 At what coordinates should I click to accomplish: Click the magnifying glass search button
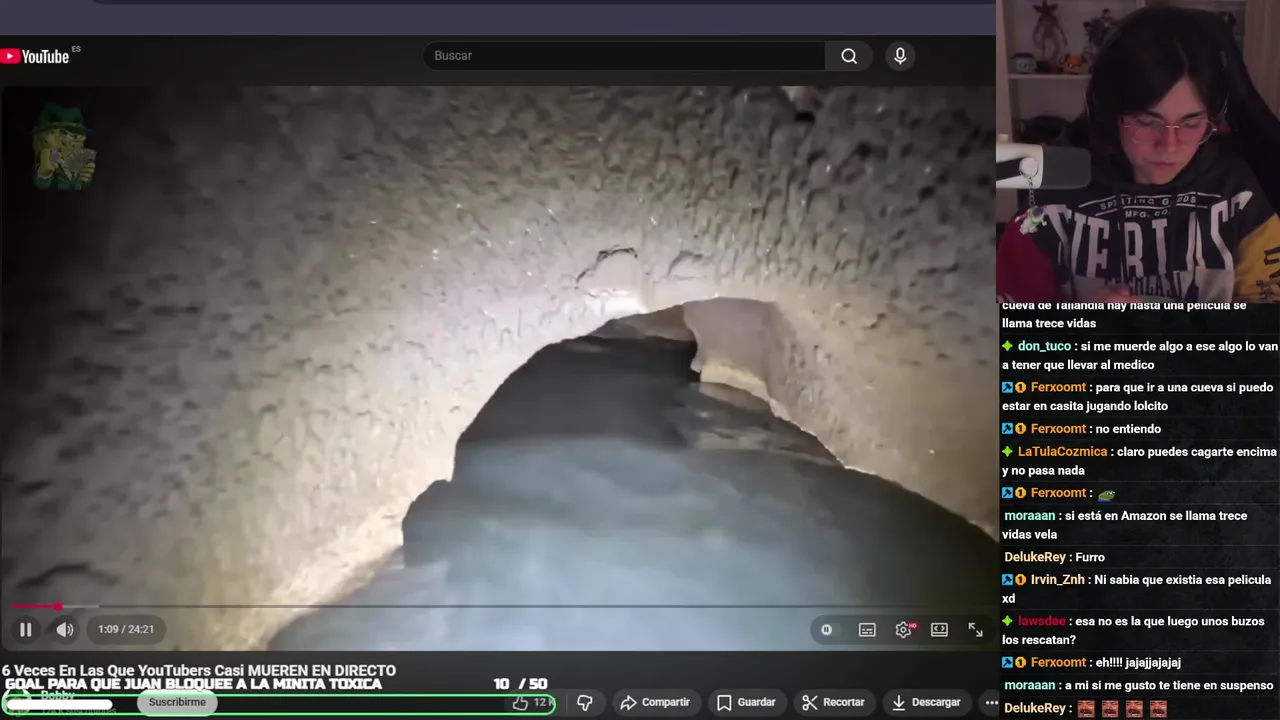pos(849,56)
